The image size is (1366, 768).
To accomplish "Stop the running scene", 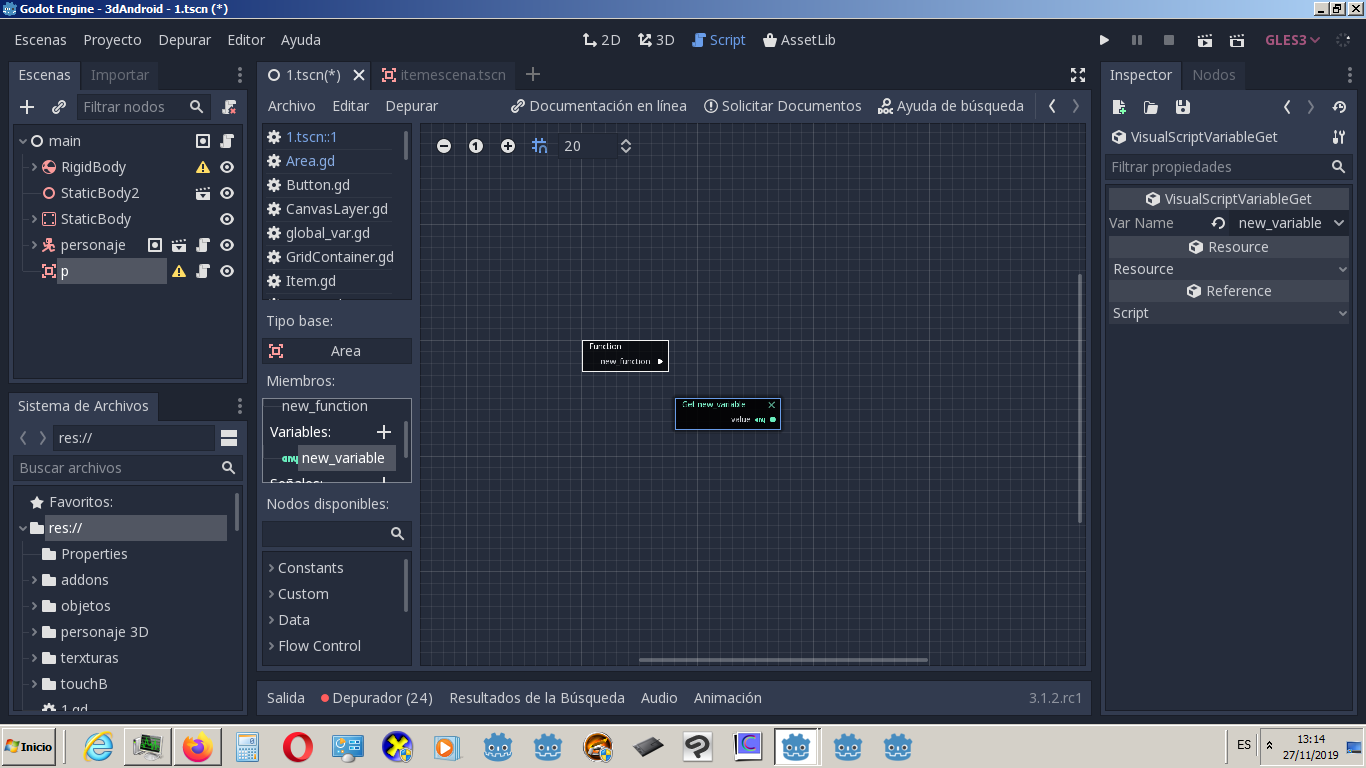I will tap(1169, 40).
